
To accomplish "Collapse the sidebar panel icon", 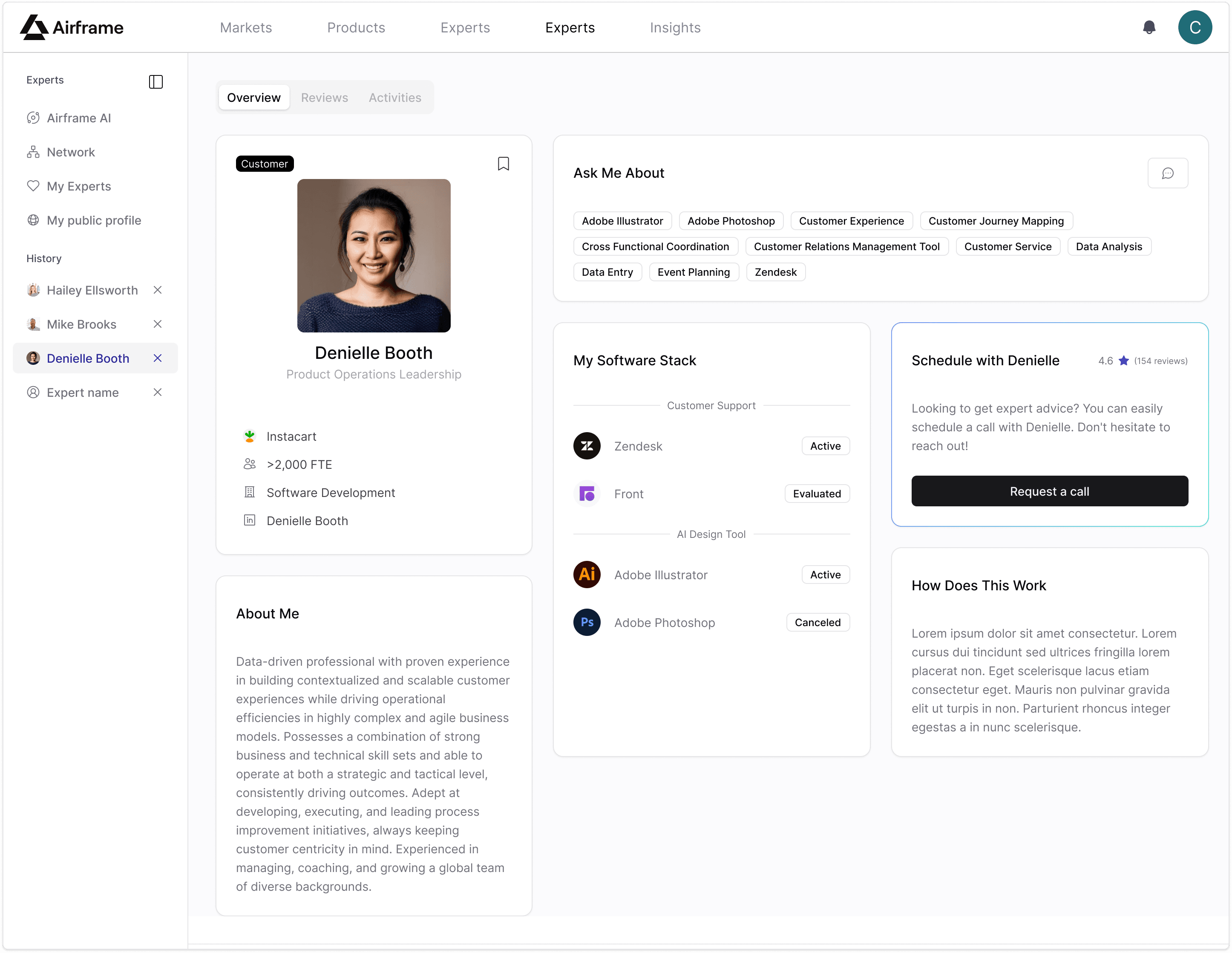I will (155, 81).
